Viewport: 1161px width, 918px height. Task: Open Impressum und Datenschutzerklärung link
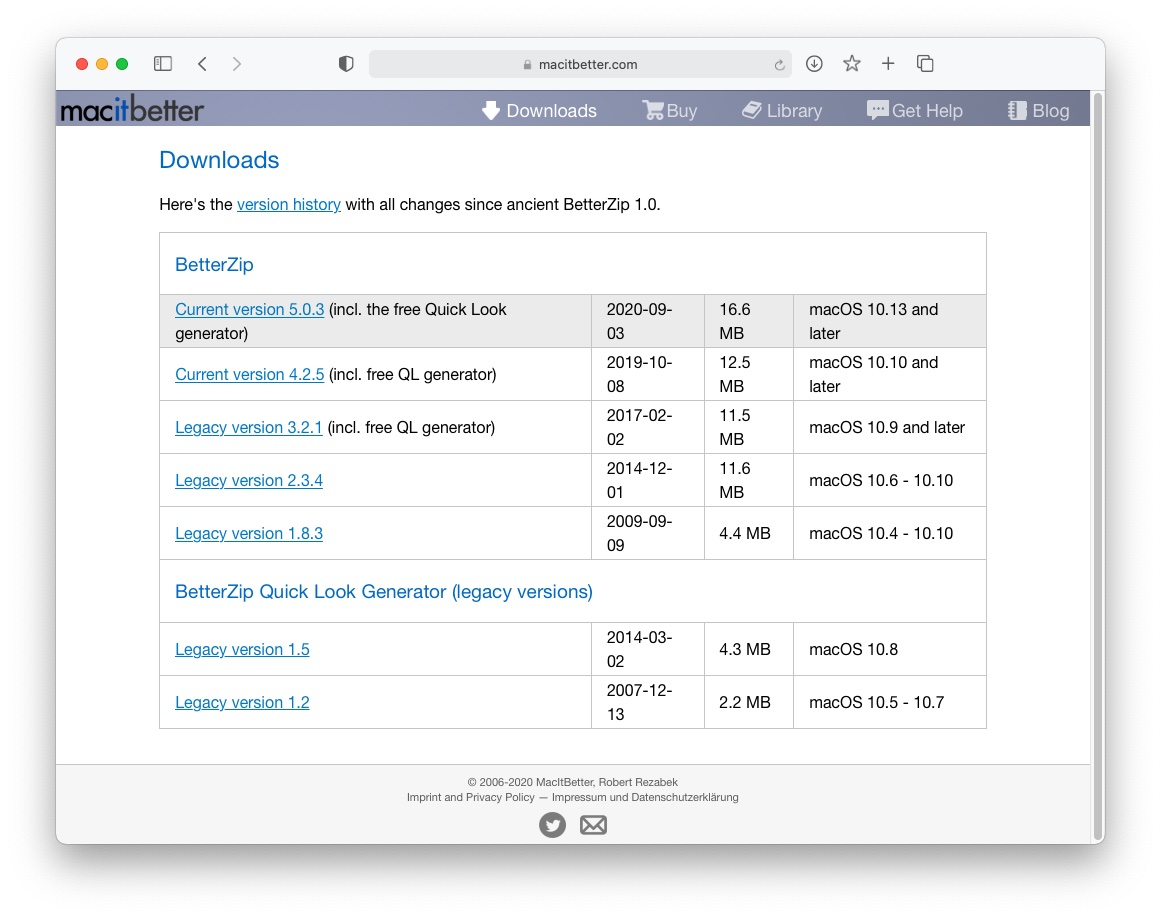coord(645,797)
